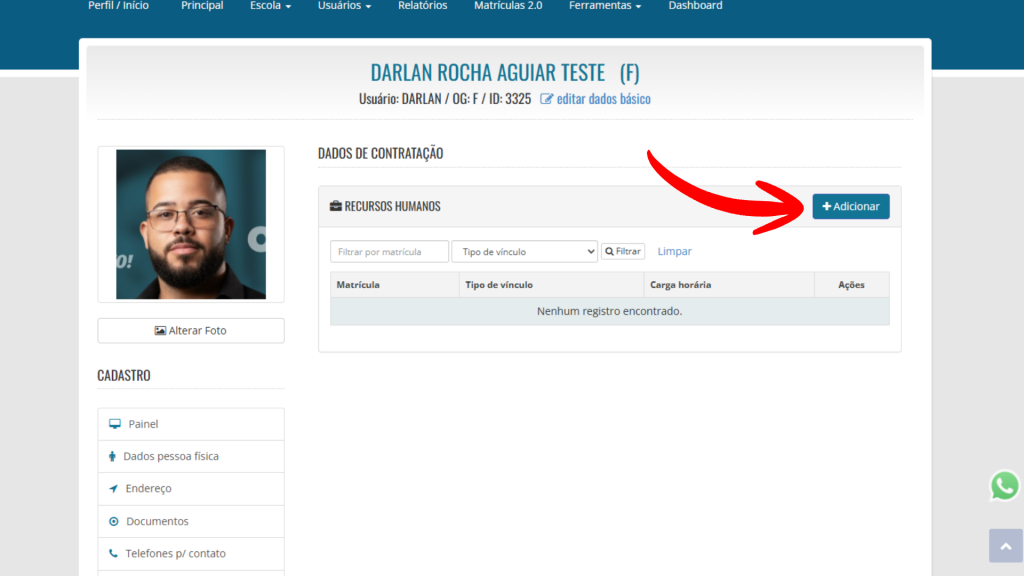The width and height of the screenshot is (1024, 576).
Task: Click the location arrow icon for Endereço
Action: pos(113,489)
